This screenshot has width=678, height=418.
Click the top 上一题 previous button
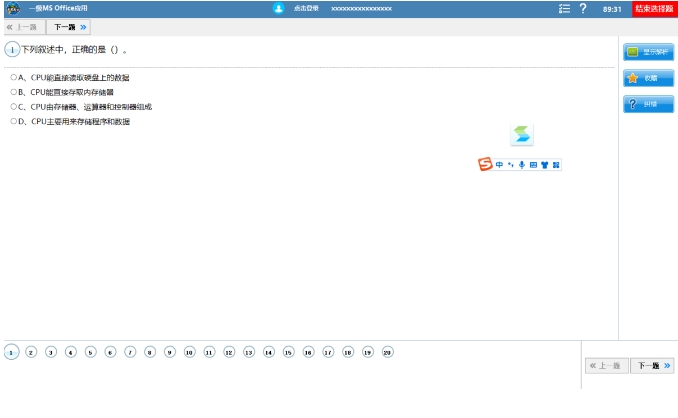(x=25, y=27)
